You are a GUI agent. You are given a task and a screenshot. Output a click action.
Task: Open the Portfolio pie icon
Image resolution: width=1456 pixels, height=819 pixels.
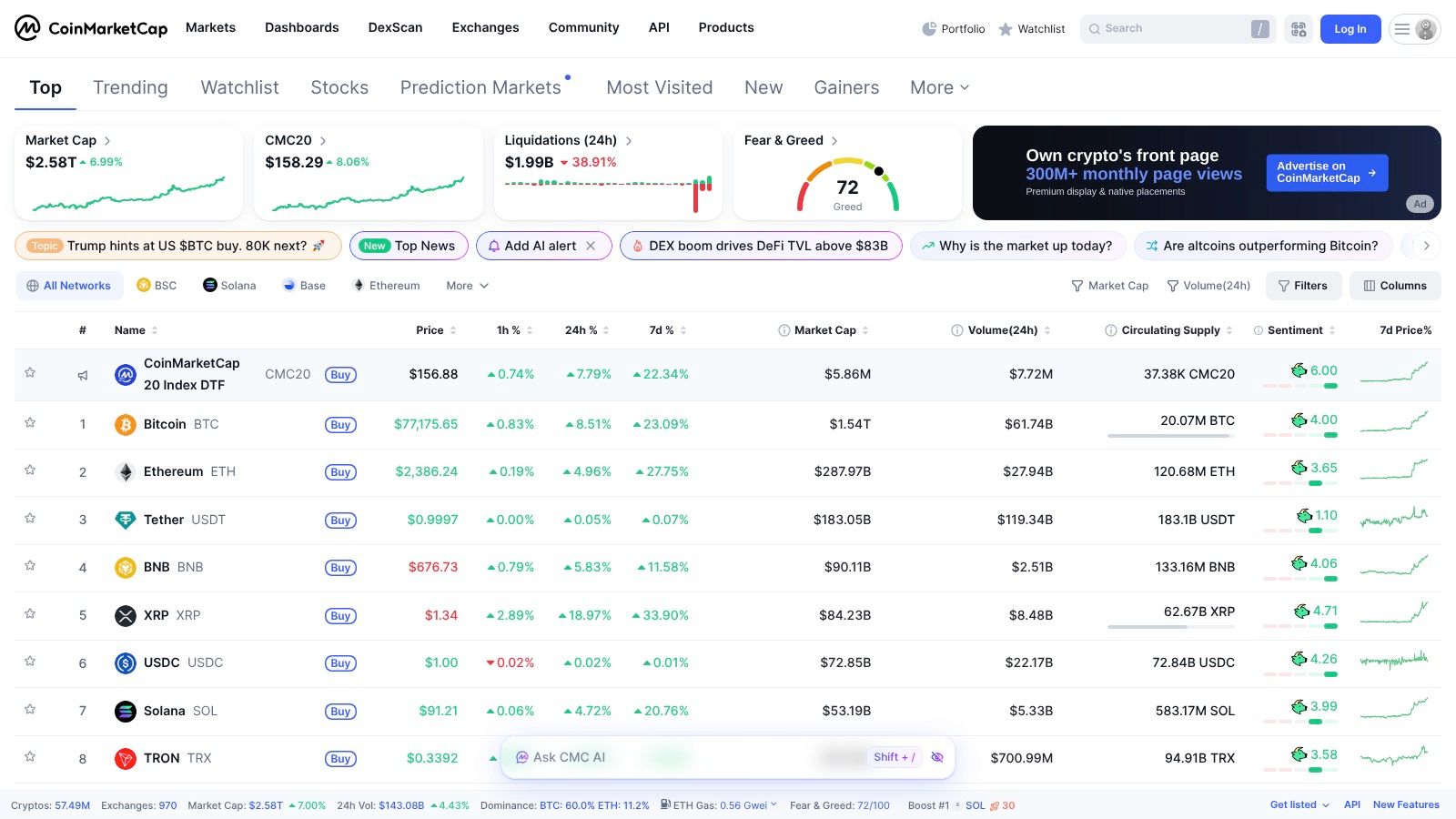929,29
